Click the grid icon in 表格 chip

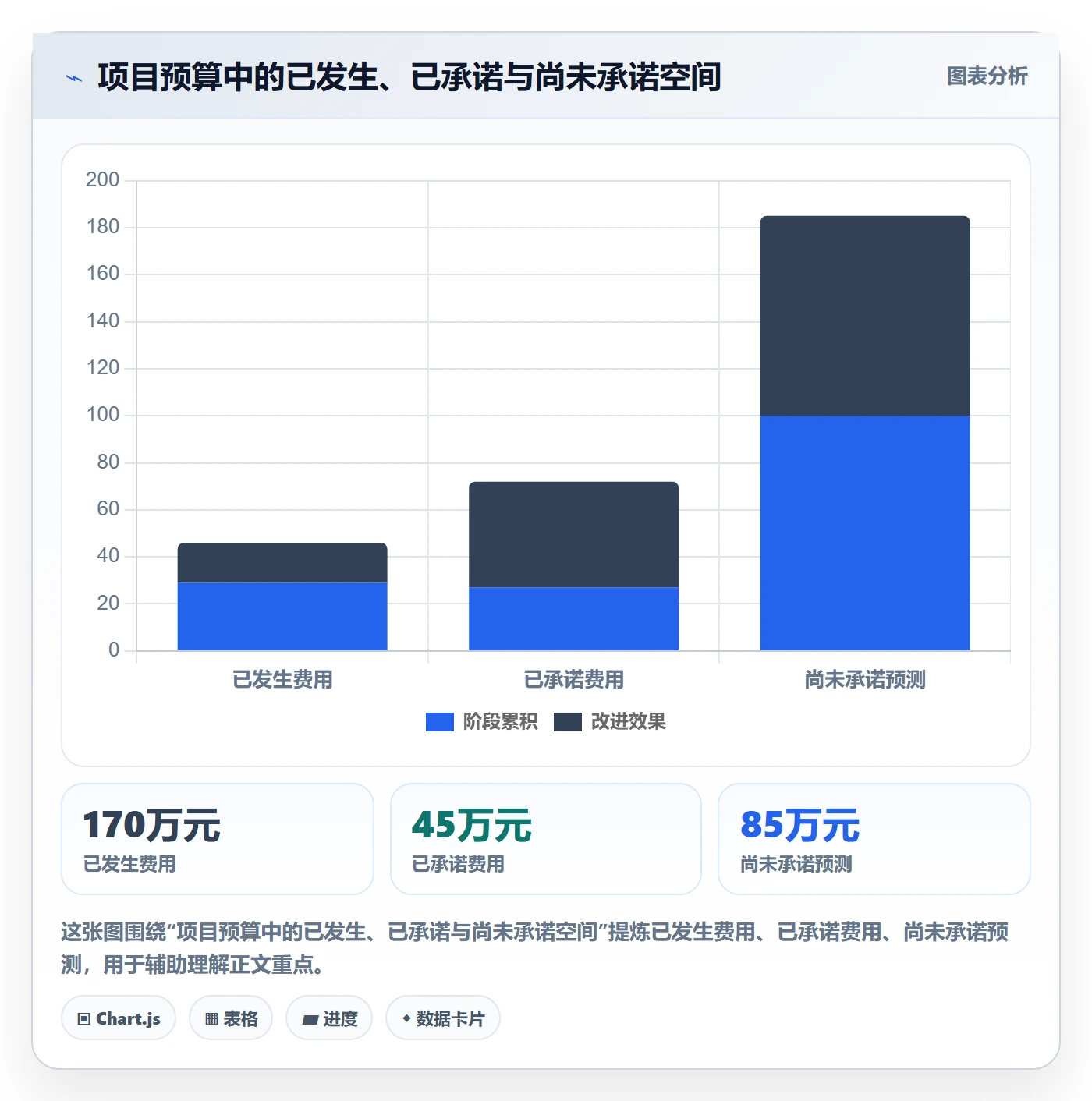pyautogui.click(x=211, y=1019)
